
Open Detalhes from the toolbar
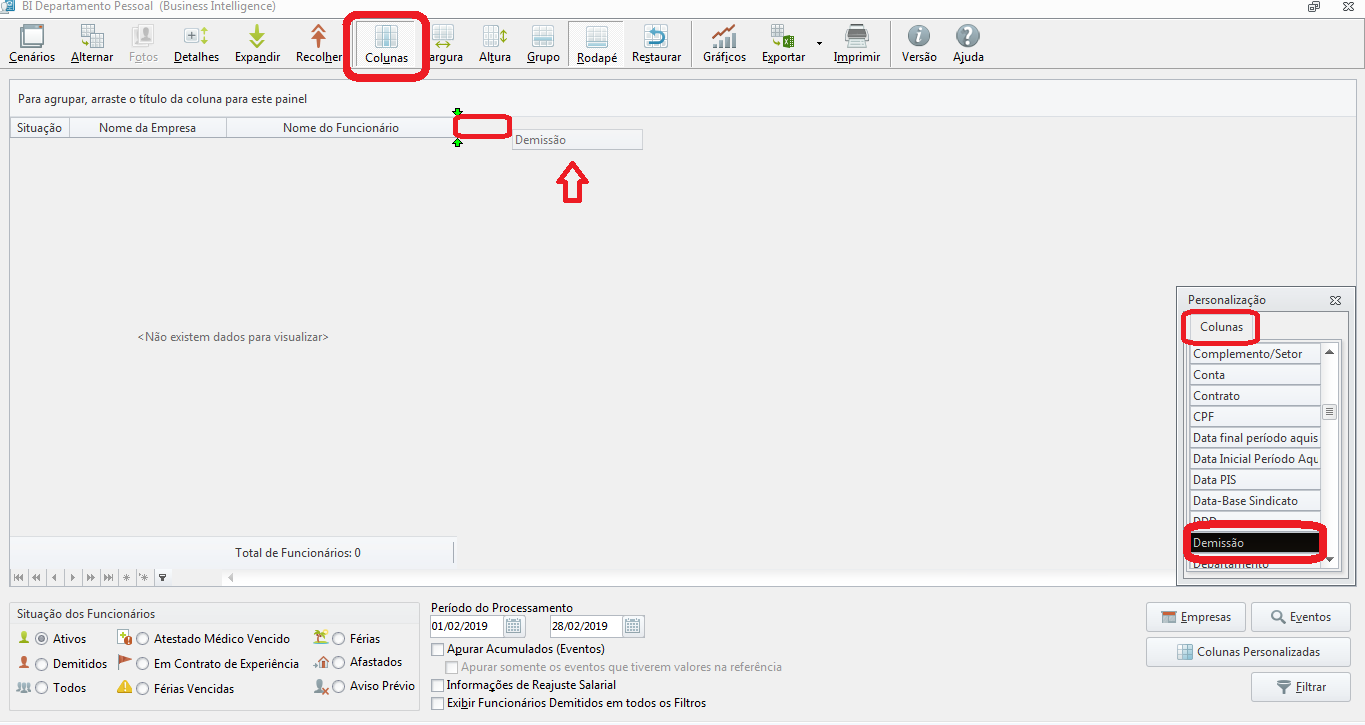pos(196,44)
